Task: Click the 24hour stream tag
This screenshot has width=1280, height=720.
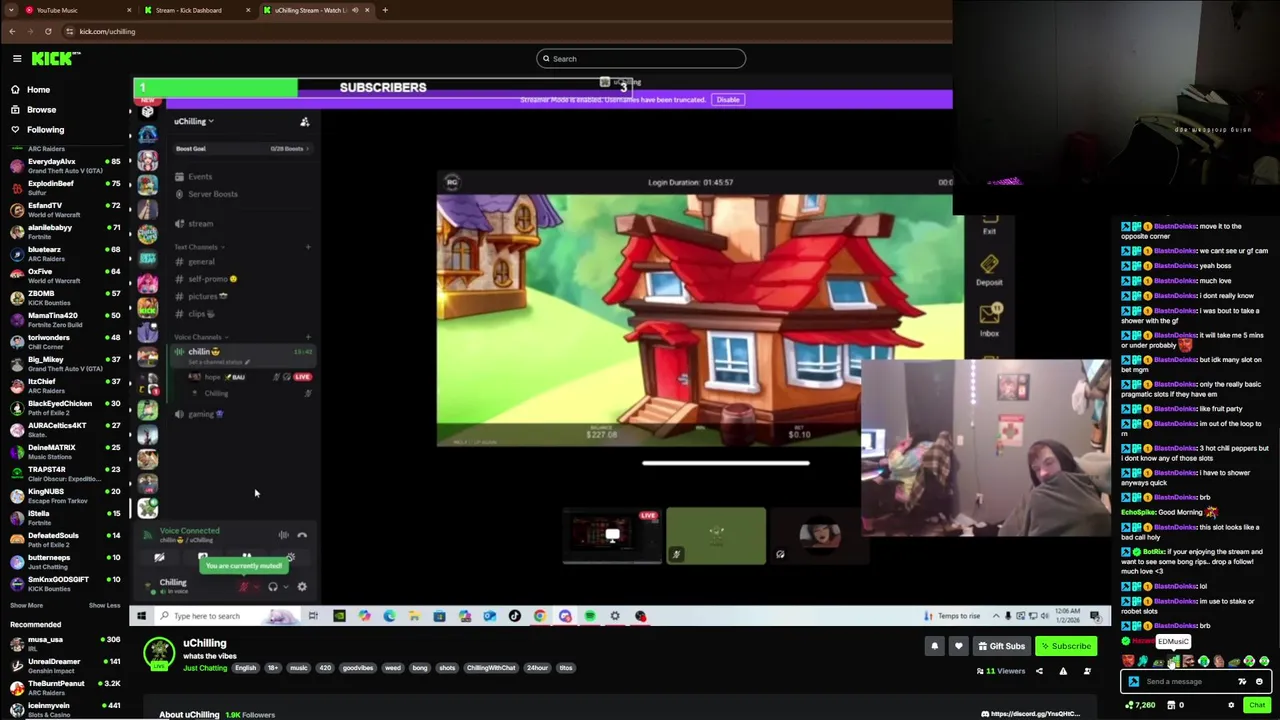Action: 537,668
